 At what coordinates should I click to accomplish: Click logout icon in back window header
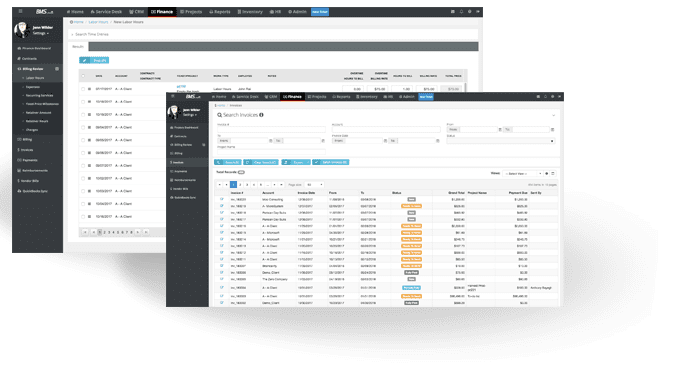[x=478, y=12]
